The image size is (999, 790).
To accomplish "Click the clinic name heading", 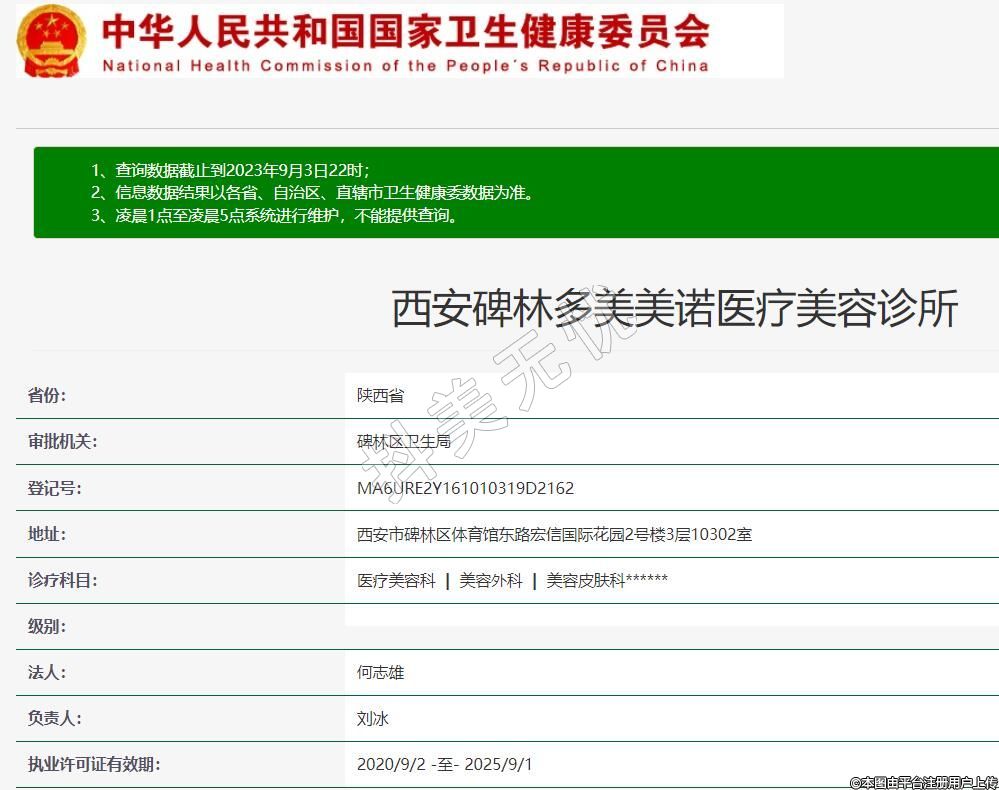I will point(673,308).
